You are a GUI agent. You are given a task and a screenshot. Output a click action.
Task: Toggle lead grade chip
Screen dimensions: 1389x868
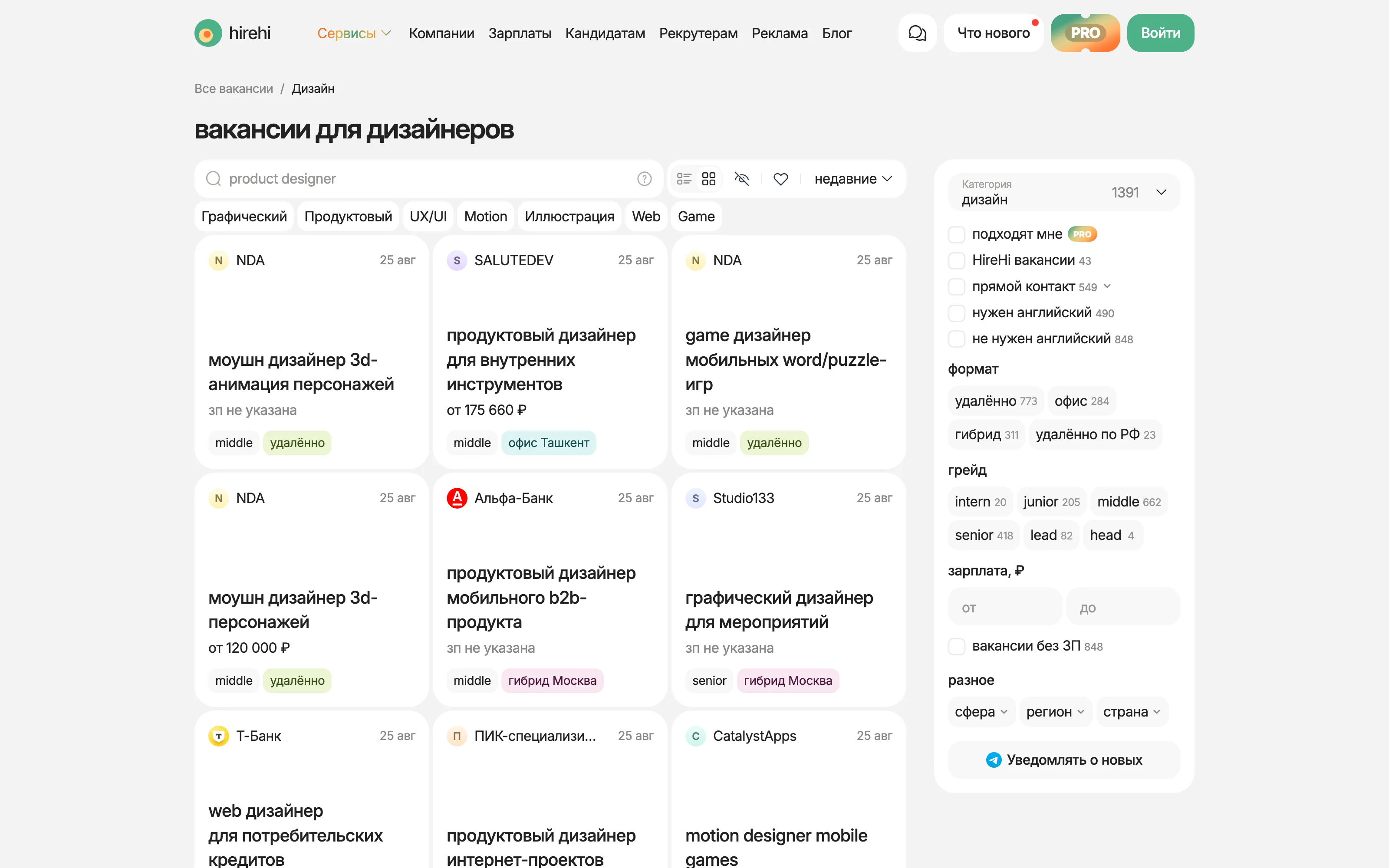pyautogui.click(x=1051, y=535)
